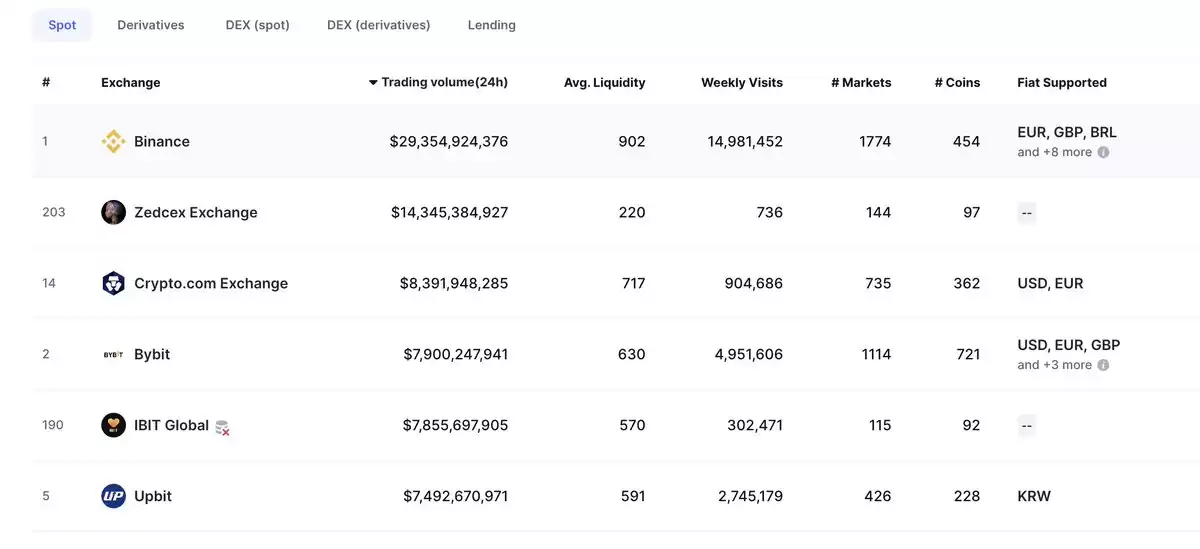
Task: Click the Fiat Supported column header
Action: click(x=1062, y=83)
